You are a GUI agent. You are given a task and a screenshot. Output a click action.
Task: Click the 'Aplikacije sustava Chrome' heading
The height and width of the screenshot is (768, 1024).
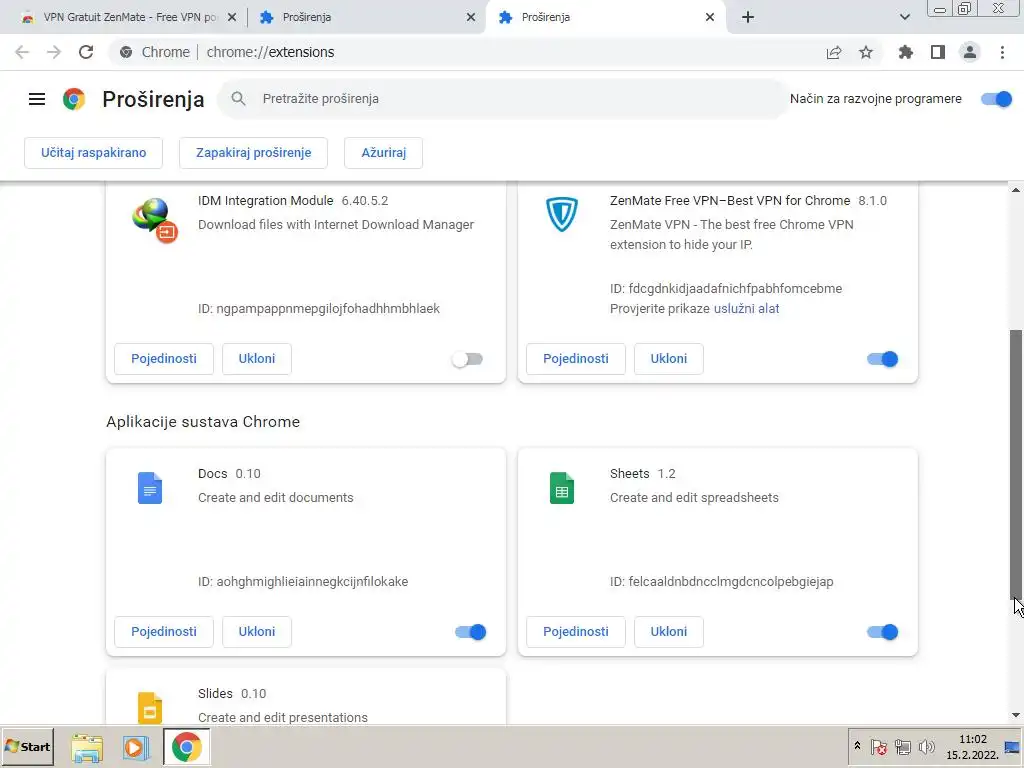(x=203, y=422)
